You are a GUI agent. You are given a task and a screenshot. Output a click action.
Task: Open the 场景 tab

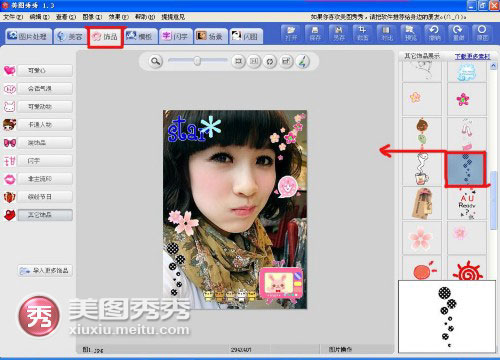coord(211,36)
